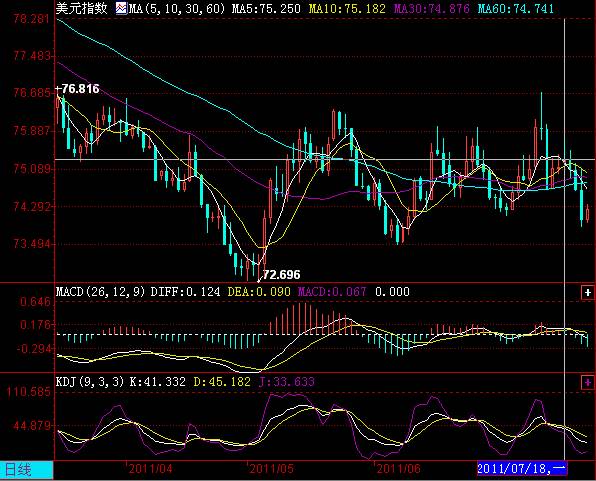596x481 pixels.
Task: Click the 72.696 low price marker
Action: [282, 275]
